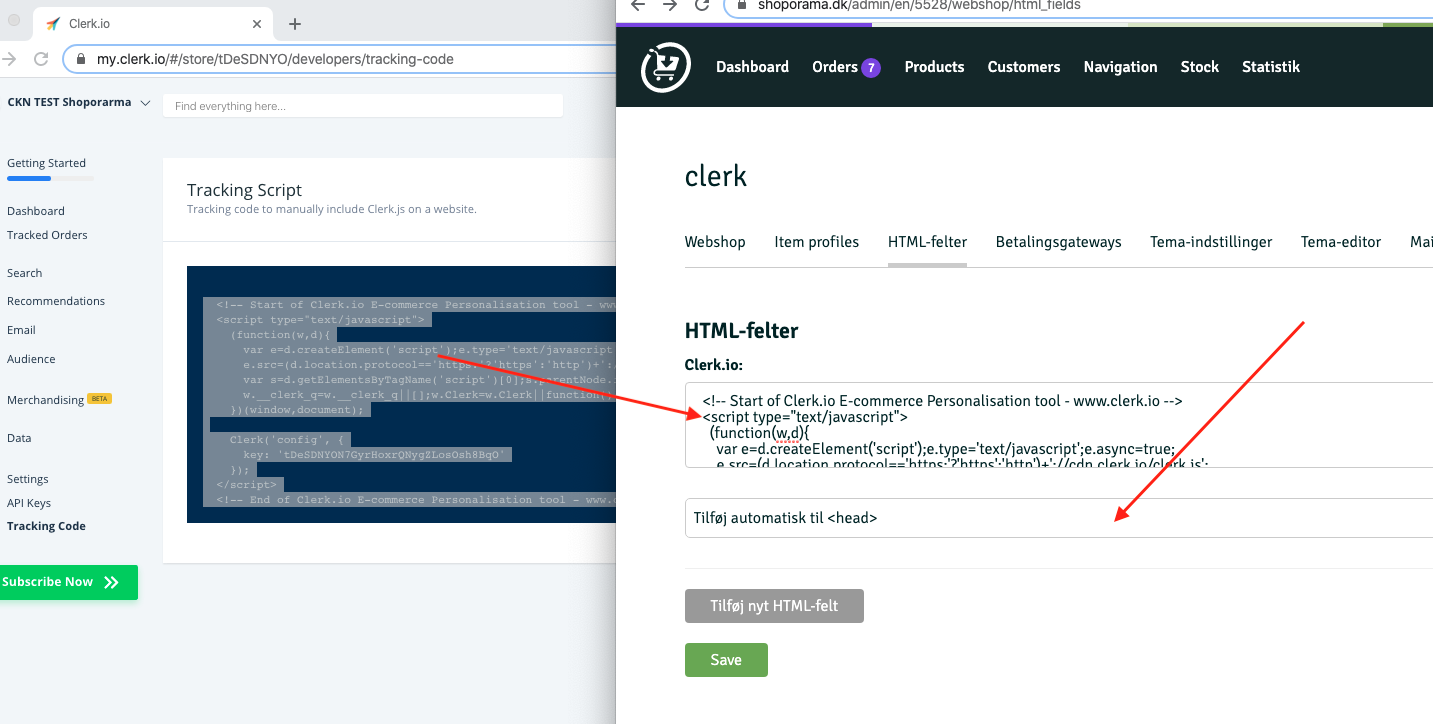Switch to the Betalingsgateways tab
This screenshot has height=724, width=1433.
click(x=1058, y=242)
